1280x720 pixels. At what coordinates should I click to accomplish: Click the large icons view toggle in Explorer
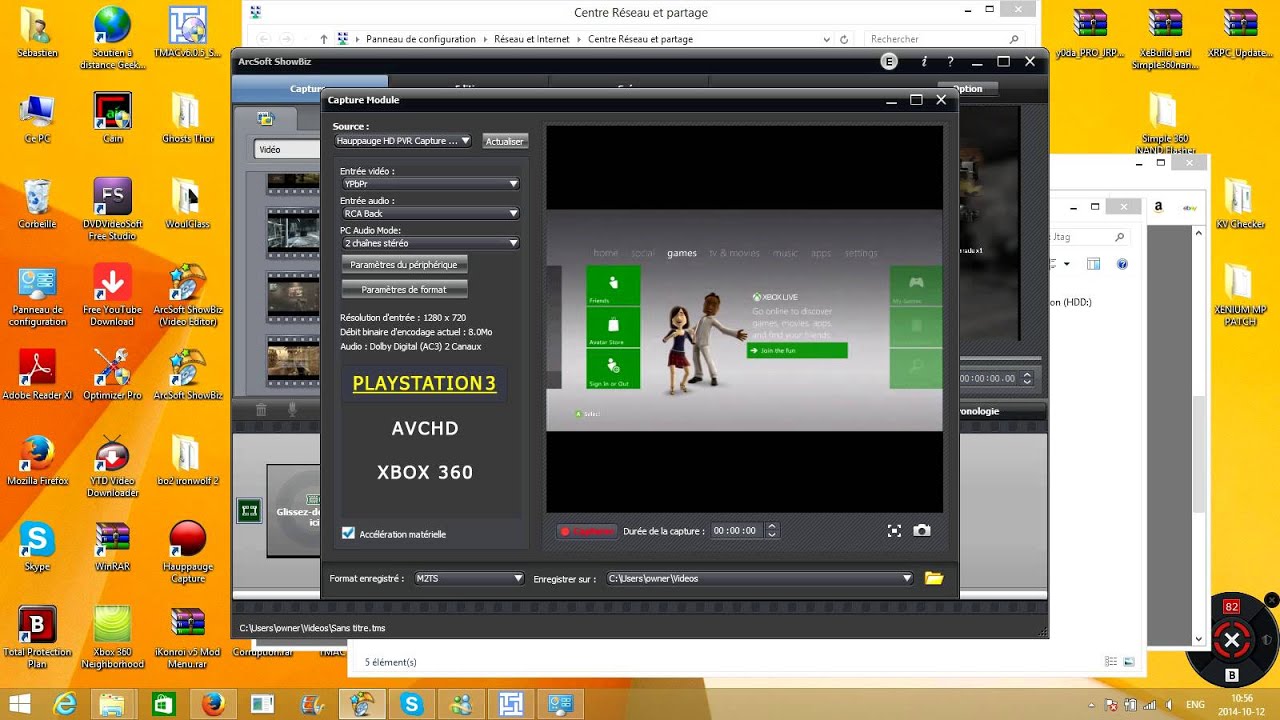(1130, 662)
